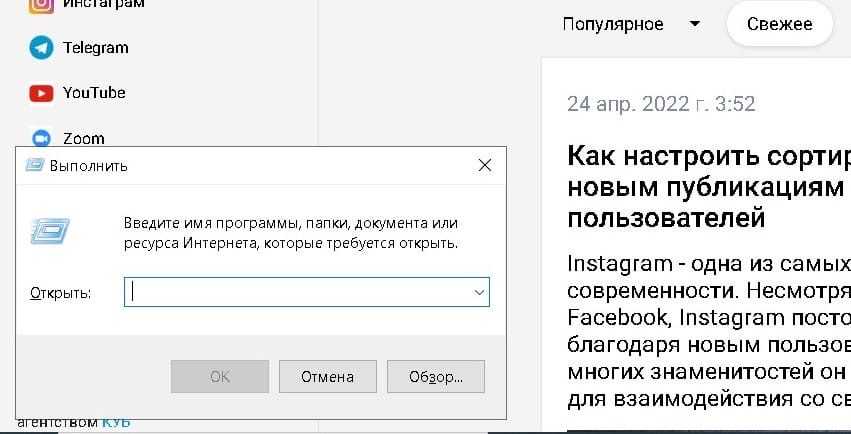The image size is (851, 434).
Task: Open the Telegram sidebar link
Action: coord(96,48)
